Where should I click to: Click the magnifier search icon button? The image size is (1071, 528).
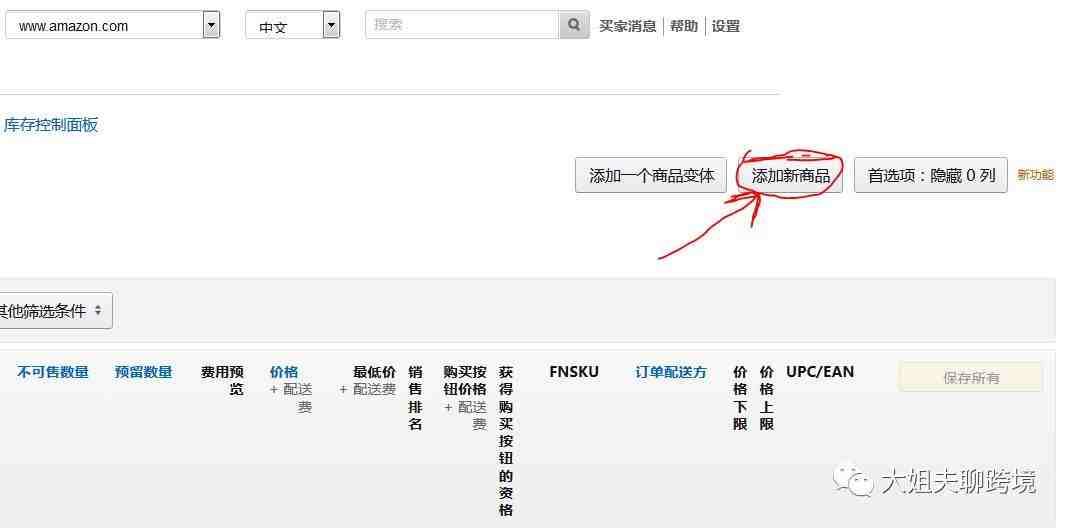point(574,25)
